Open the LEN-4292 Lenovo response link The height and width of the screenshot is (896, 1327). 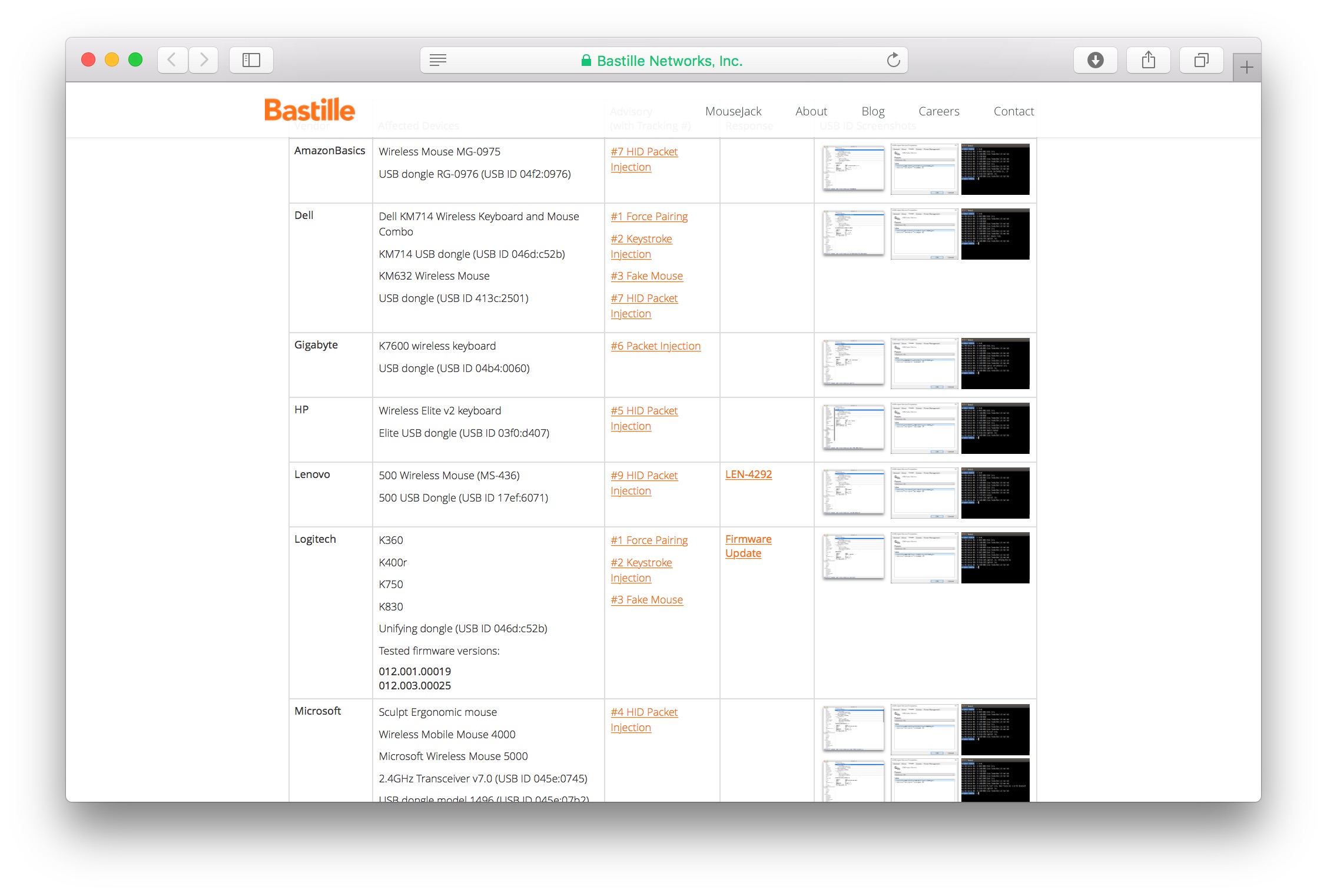click(748, 474)
